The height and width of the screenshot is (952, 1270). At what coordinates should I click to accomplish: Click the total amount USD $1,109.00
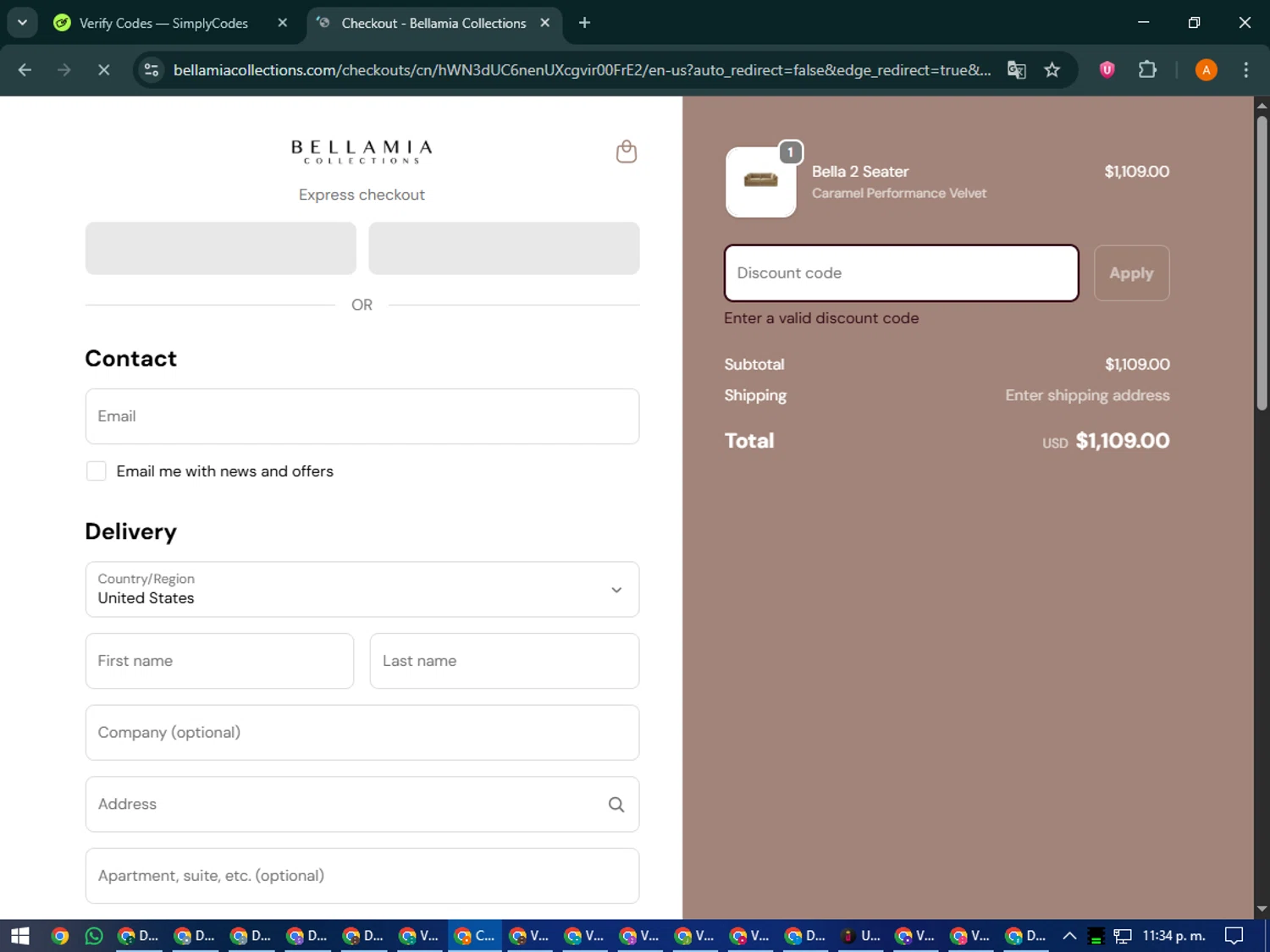pos(1106,442)
